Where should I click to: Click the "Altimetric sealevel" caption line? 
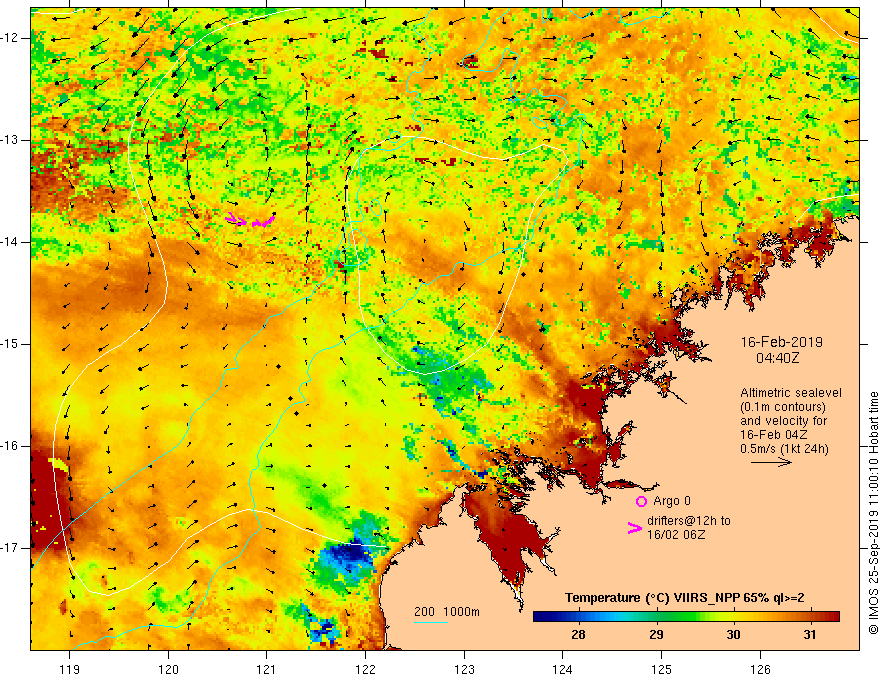(x=791, y=393)
